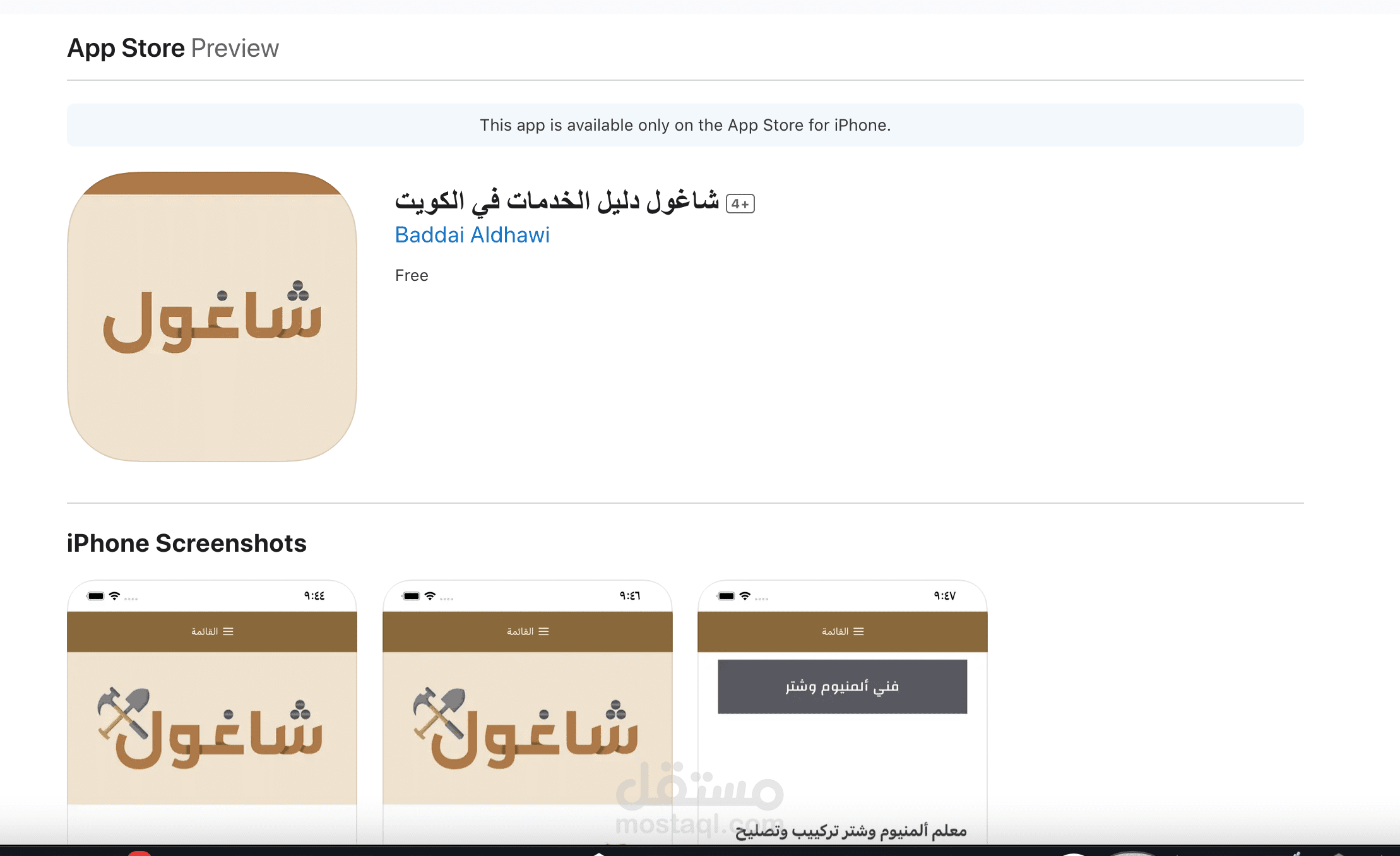Click the 9:46 time in second screenshot
Image resolution: width=1400 pixels, height=856 pixels.
630,596
